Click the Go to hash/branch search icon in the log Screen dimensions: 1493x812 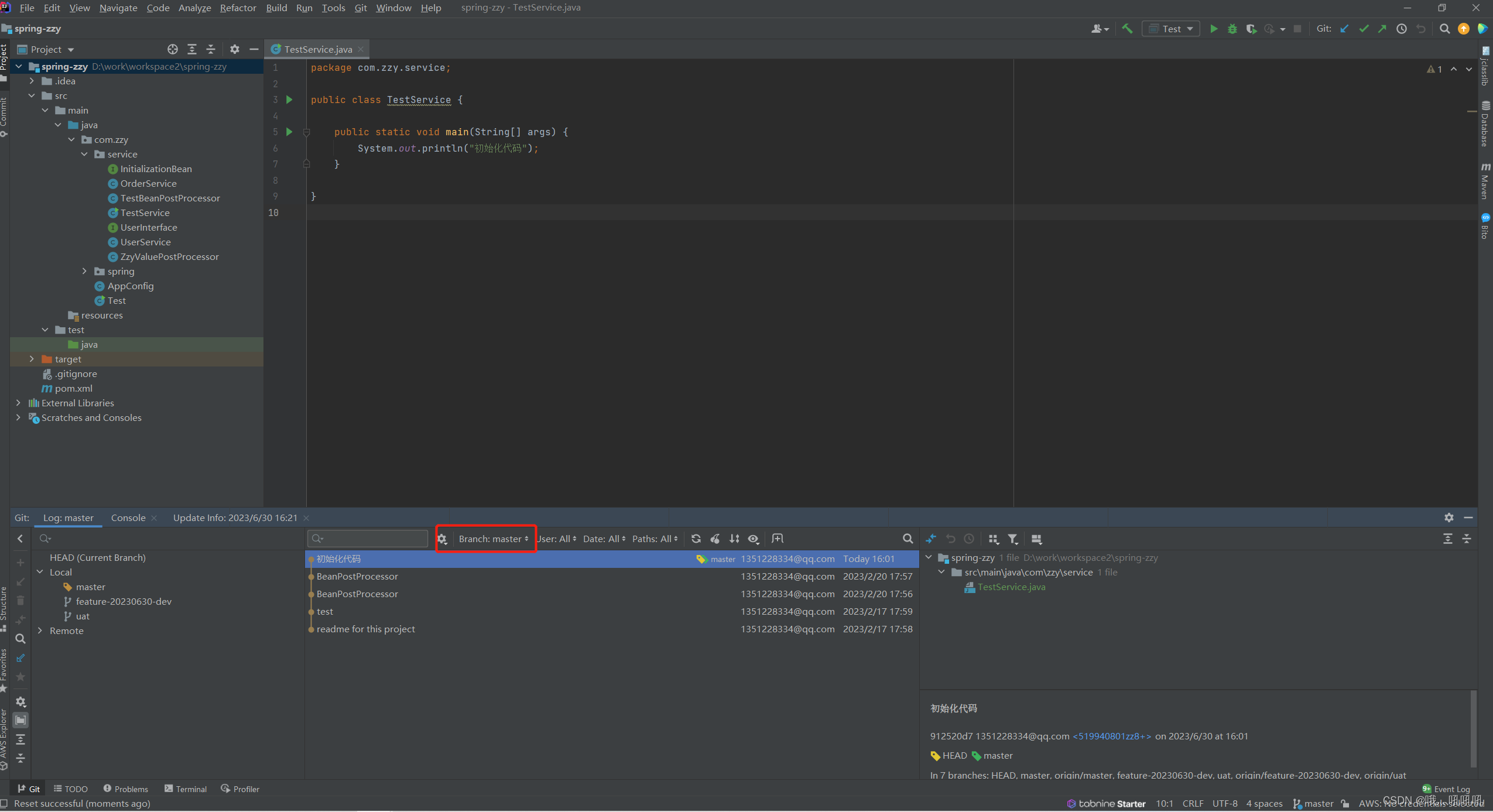[x=908, y=539]
